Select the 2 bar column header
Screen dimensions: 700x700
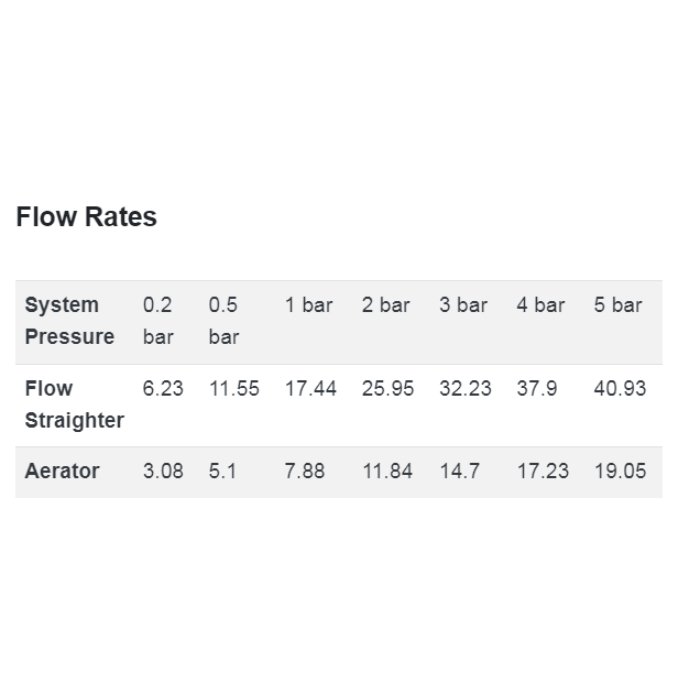point(386,305)
